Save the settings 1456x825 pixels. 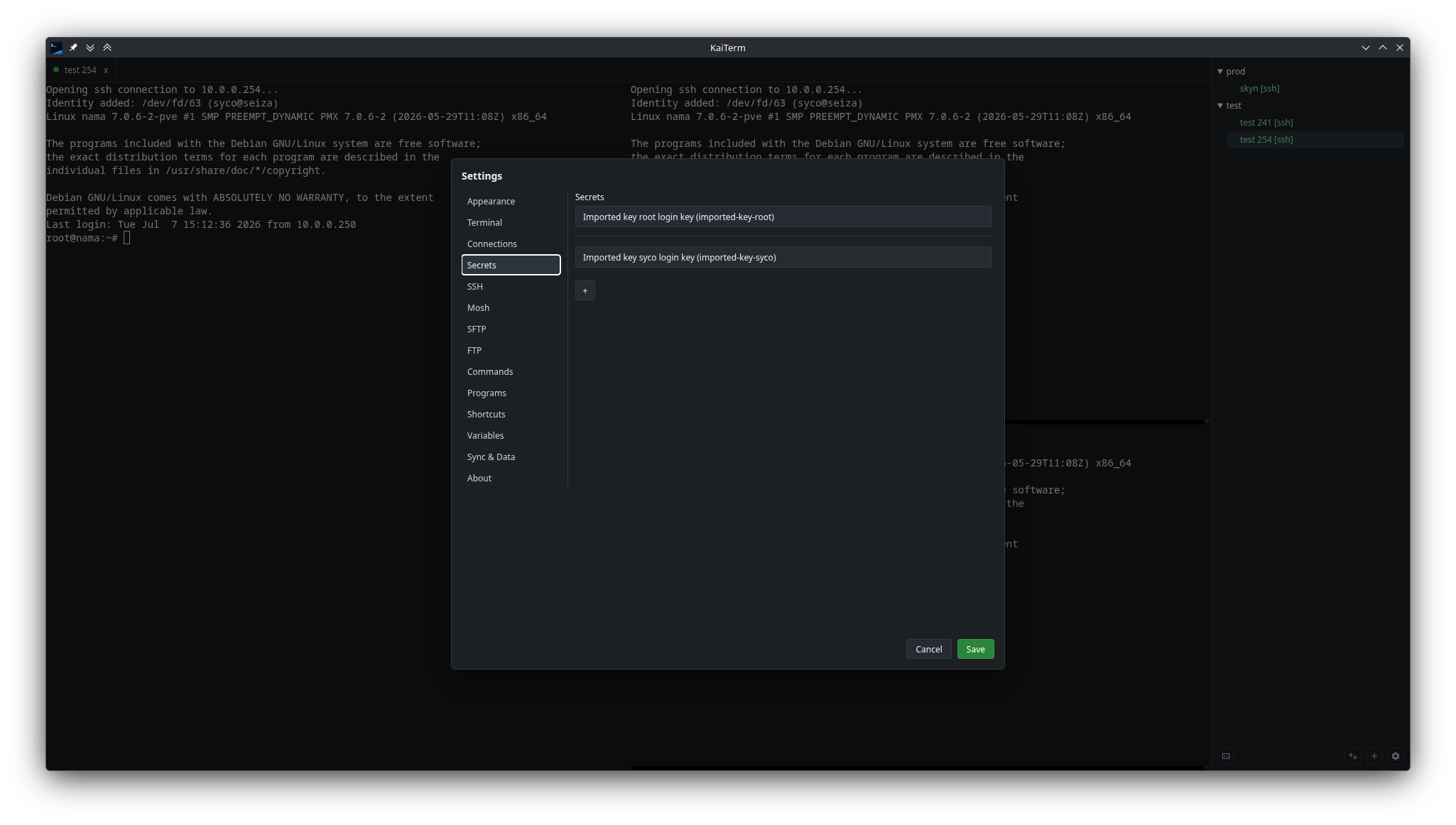[x=975, y=650]
